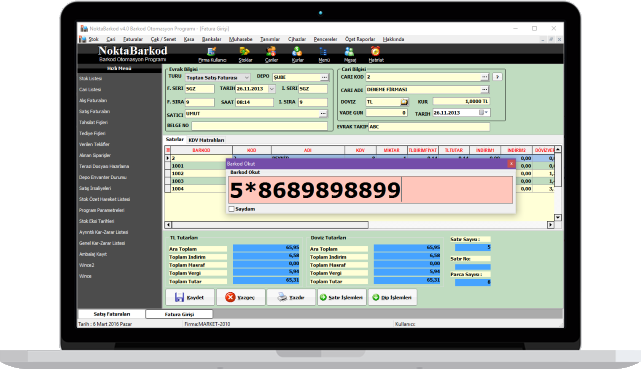Click the grid scroll right arrow
Viewport: 641px width, 369px height.
551,225
